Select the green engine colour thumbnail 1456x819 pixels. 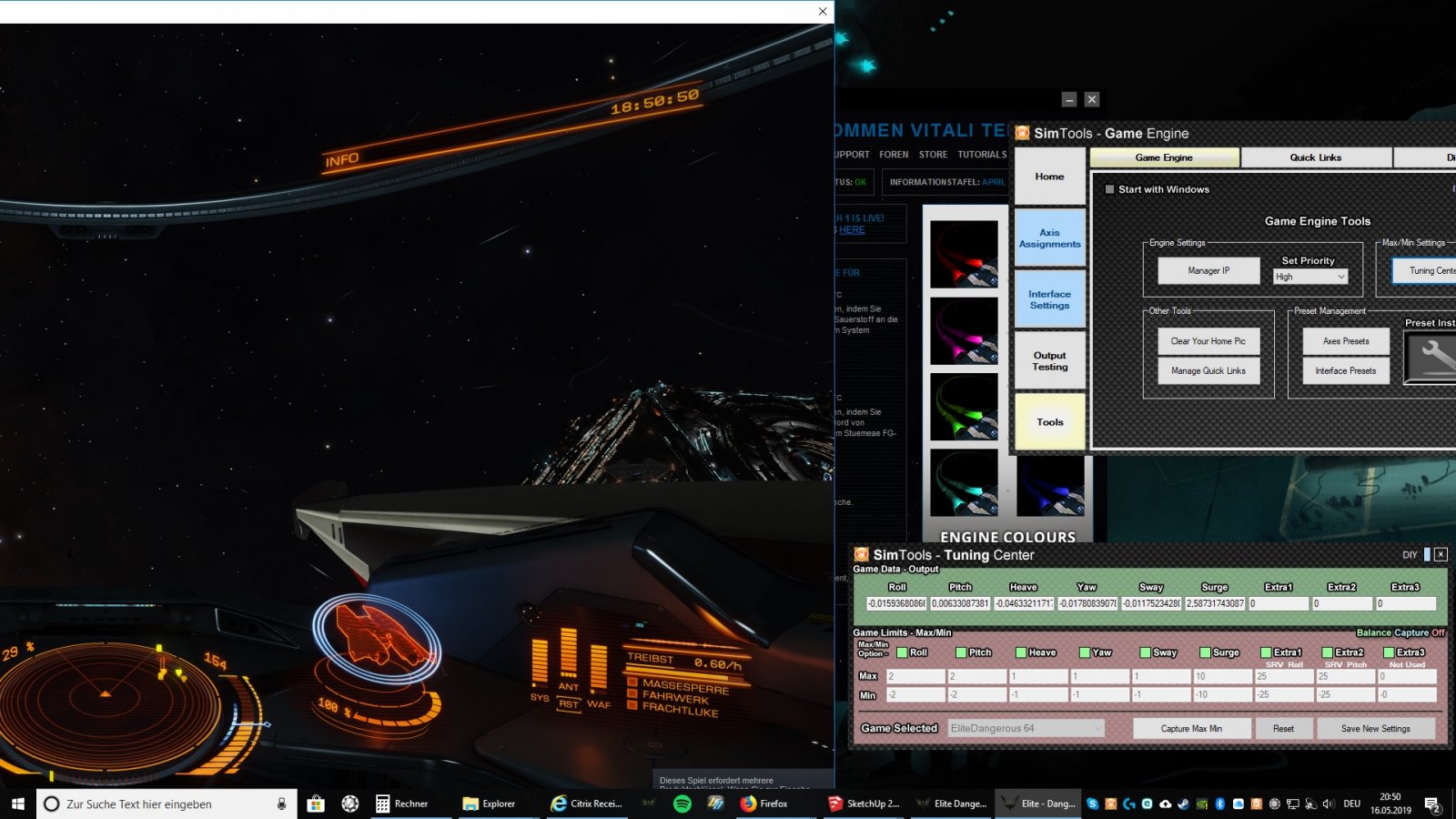[964, 408]
